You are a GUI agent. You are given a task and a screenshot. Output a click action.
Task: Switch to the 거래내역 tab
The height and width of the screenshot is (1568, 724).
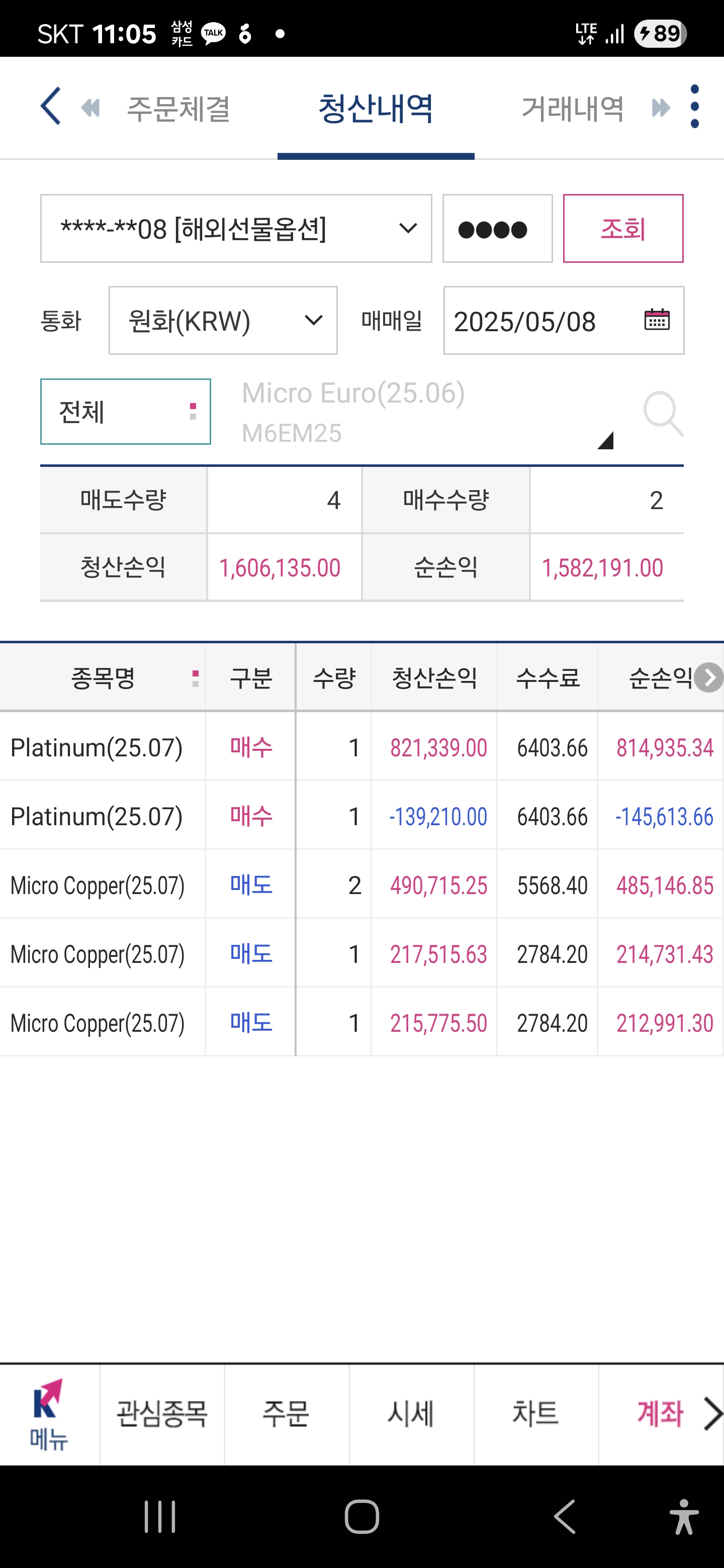click(x=572, y=109)
